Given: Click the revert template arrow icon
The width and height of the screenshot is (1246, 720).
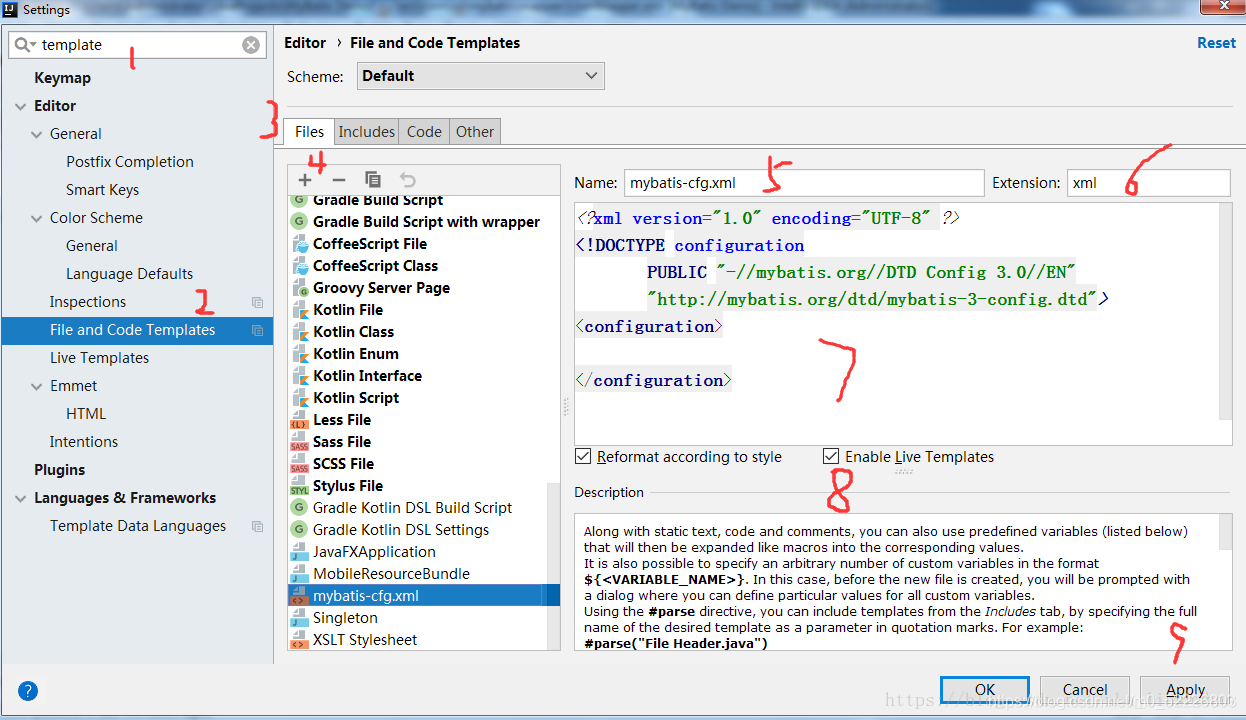Looking at the screenshot, I should click(408, 180).
